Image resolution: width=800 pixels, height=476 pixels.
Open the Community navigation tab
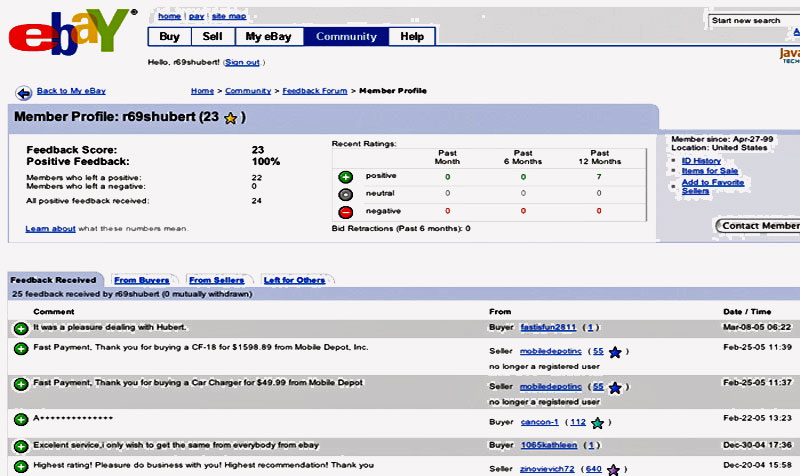coord(346,37)
